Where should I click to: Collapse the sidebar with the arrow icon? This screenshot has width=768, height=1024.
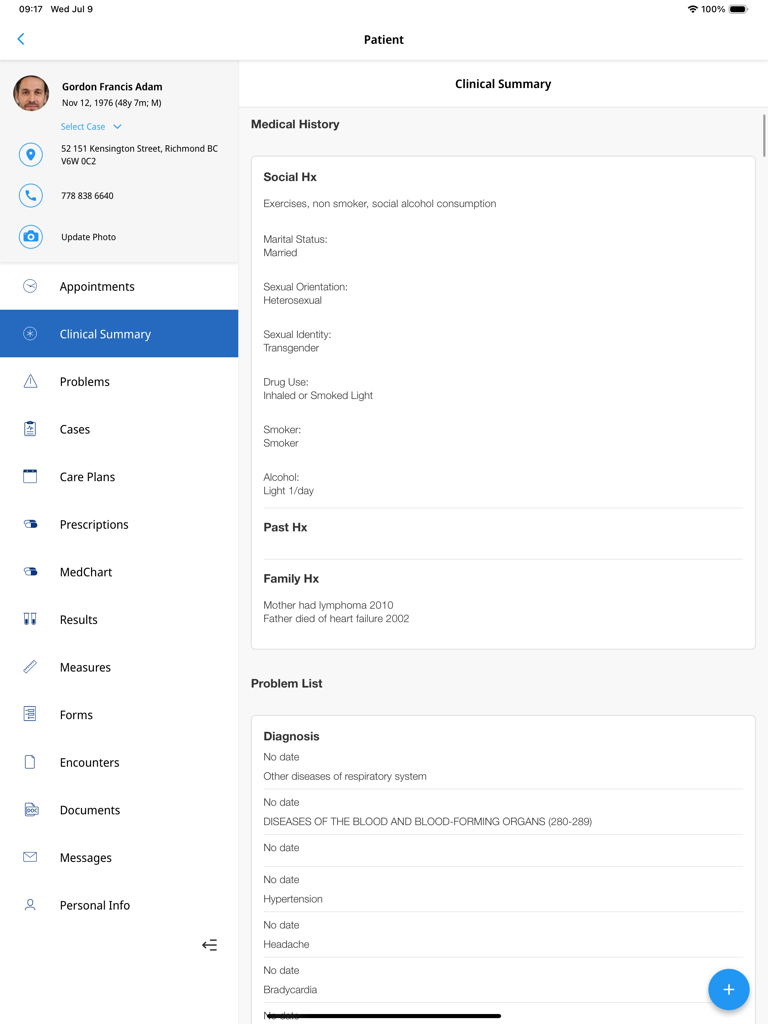pos(209,945)
